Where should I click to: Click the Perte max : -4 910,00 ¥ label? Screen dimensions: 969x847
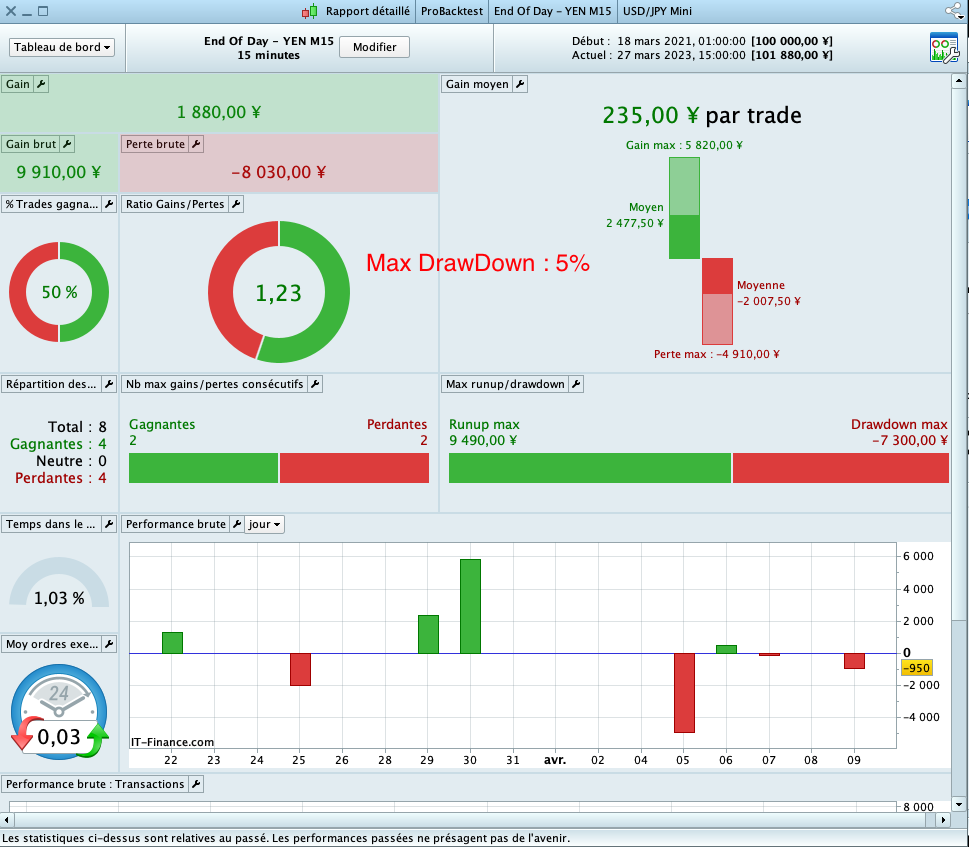tap(717, 354)
